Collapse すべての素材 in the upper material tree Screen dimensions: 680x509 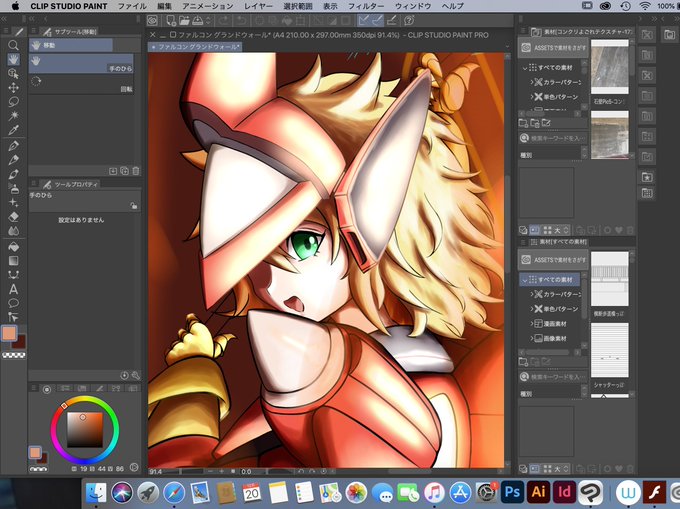pos(525,68)
